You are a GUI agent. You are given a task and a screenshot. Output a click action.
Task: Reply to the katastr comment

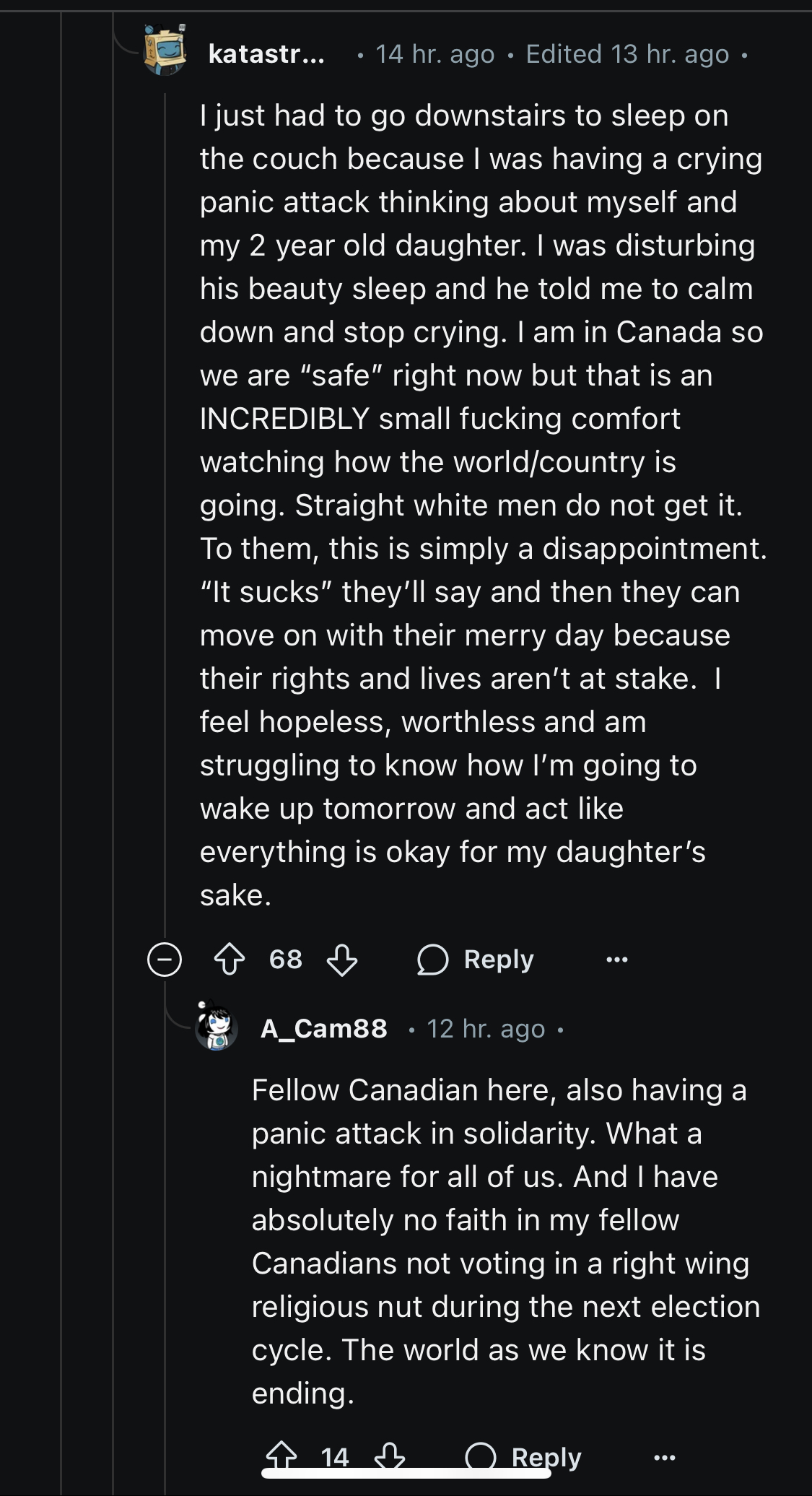(498, 960)
